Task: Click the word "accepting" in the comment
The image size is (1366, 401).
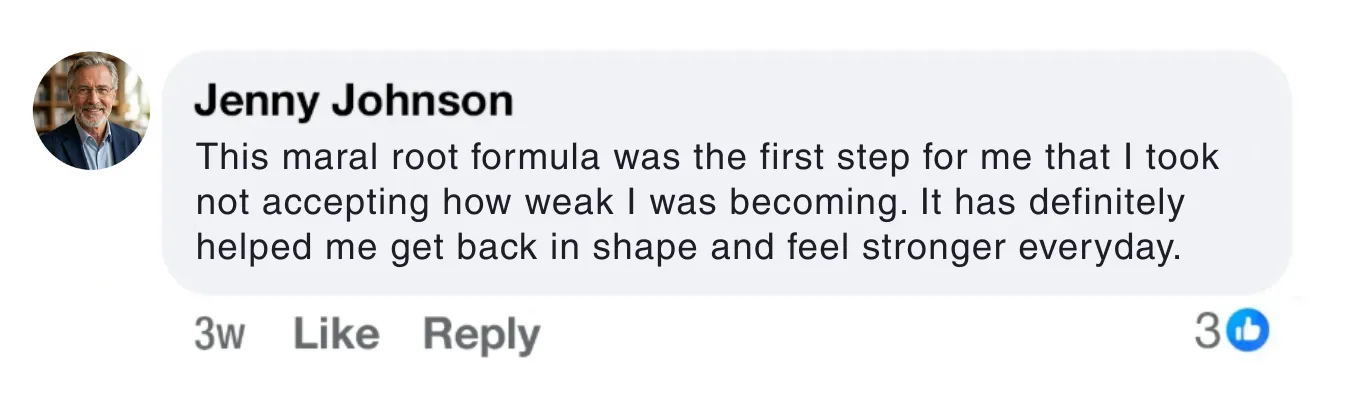Action: 344,203
